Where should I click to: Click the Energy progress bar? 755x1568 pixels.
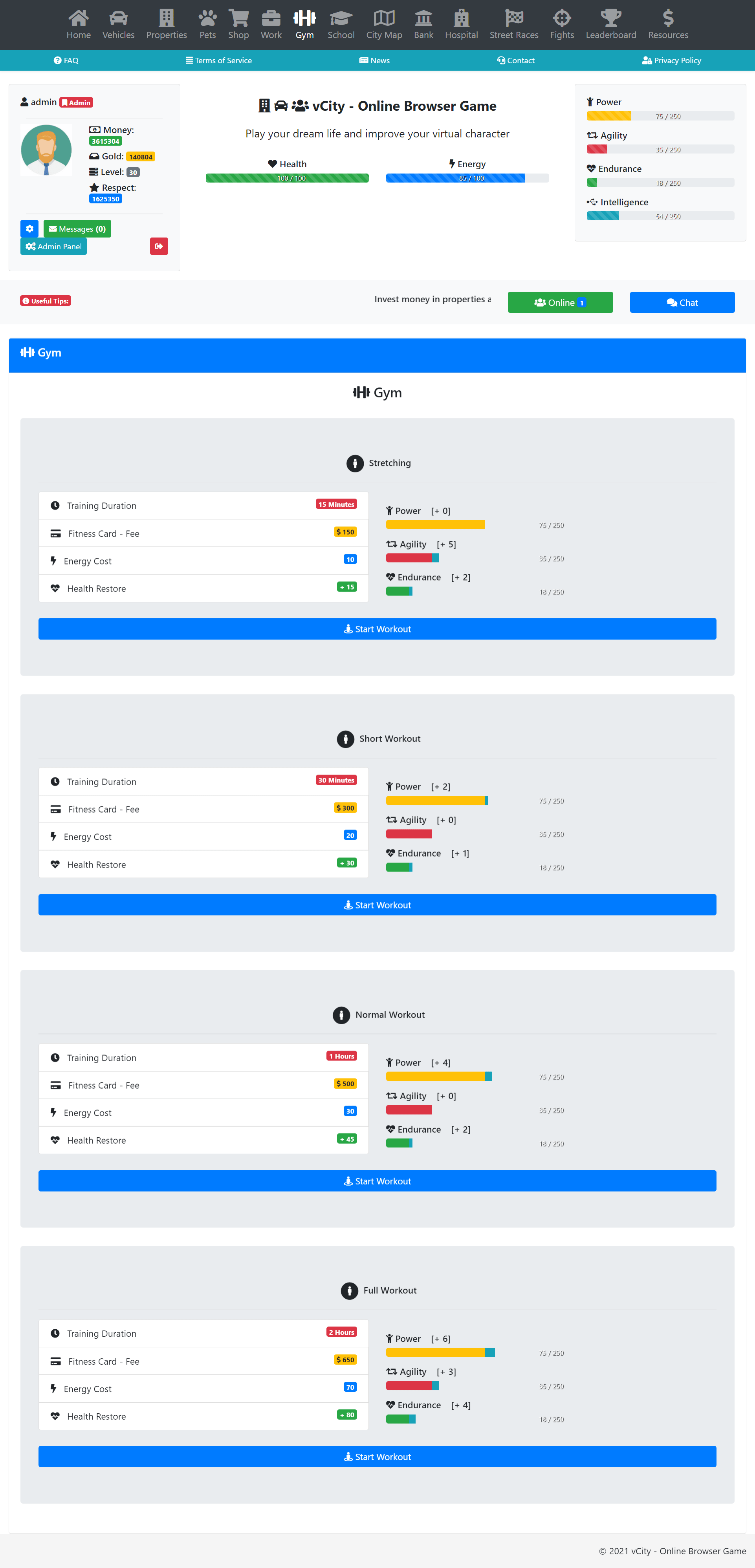[467, 178]
